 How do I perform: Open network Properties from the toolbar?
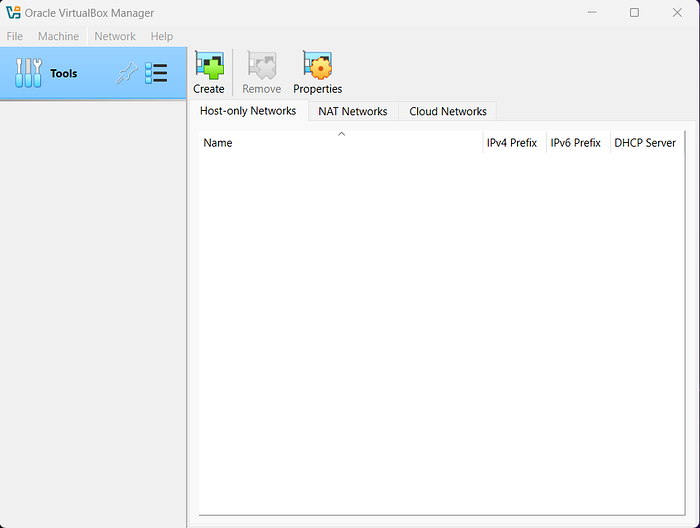[x=317, y=72]
